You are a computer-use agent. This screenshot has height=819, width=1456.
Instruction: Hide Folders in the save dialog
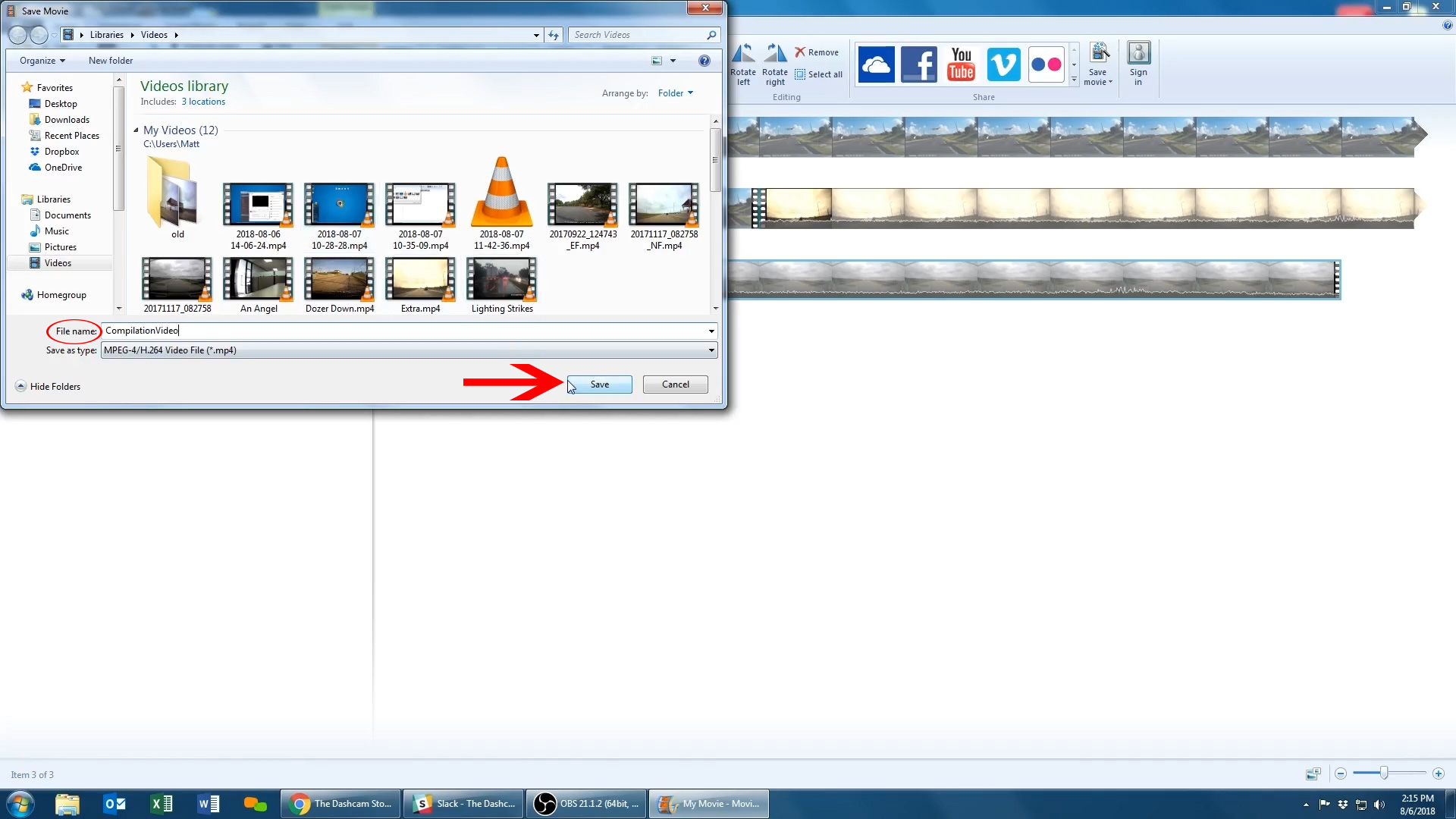(48, 386)
